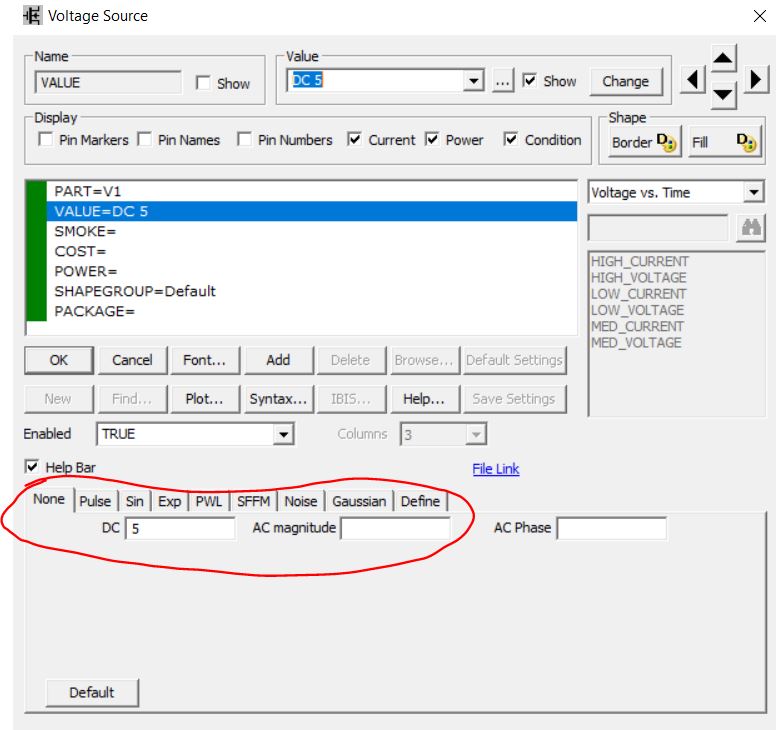This screenshot has height=730, width=776.
Task: Switch to the Pulse tab
Action: [x=95, y=501]
